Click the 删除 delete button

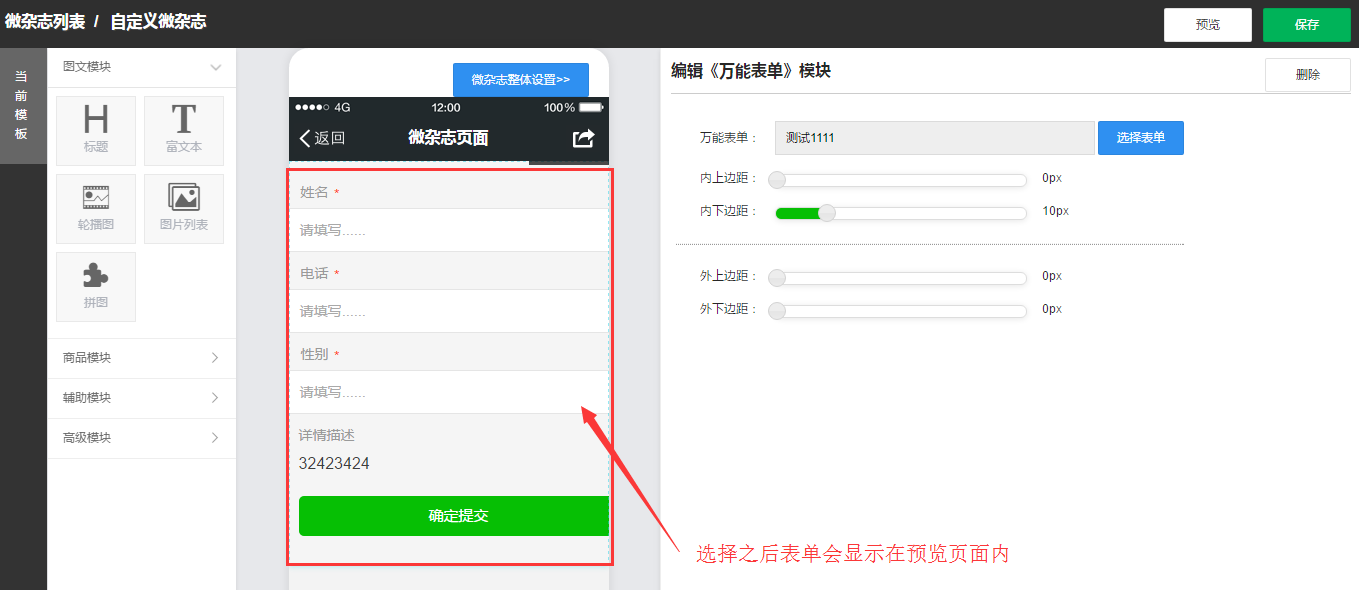coord(1307,75)
